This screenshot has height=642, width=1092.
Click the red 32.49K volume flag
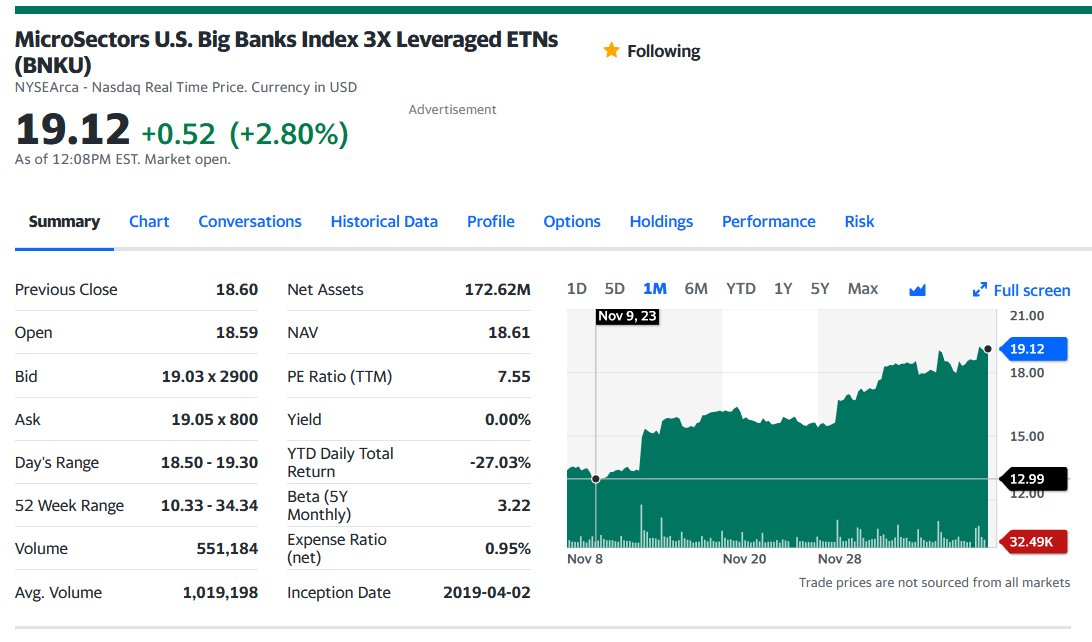pos(1033,542)
